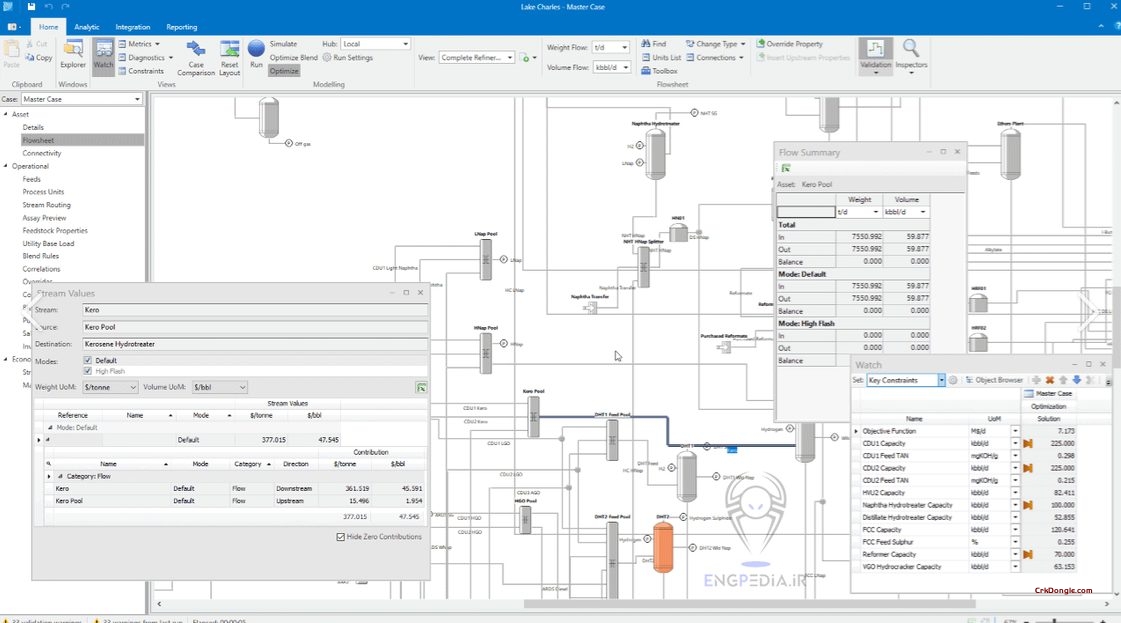Open Metrics menu in Views group

pos(139,44)
